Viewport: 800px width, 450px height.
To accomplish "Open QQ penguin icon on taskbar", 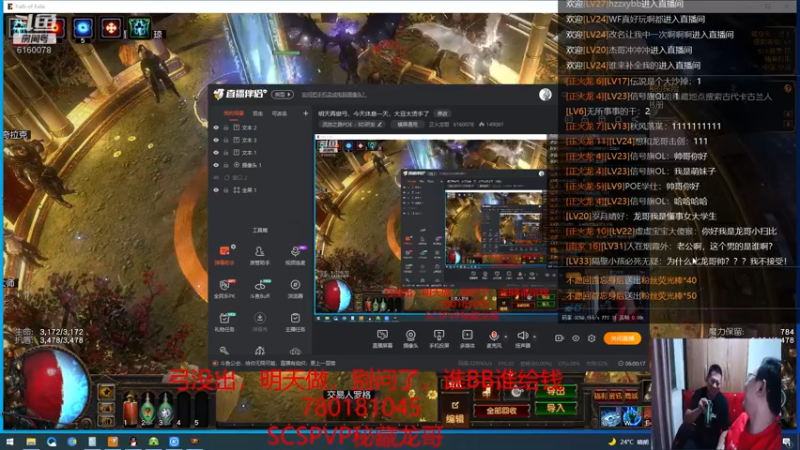I will (133, 441).
